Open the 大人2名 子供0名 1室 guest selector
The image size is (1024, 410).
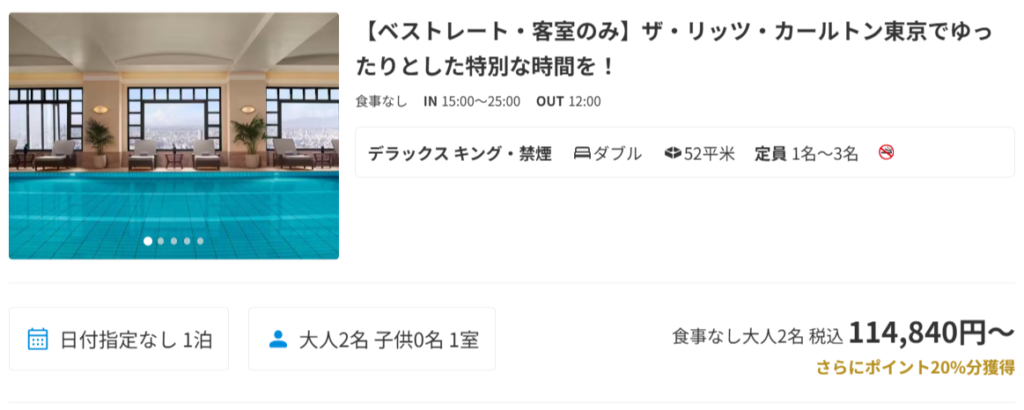click(x=372, y=339)
